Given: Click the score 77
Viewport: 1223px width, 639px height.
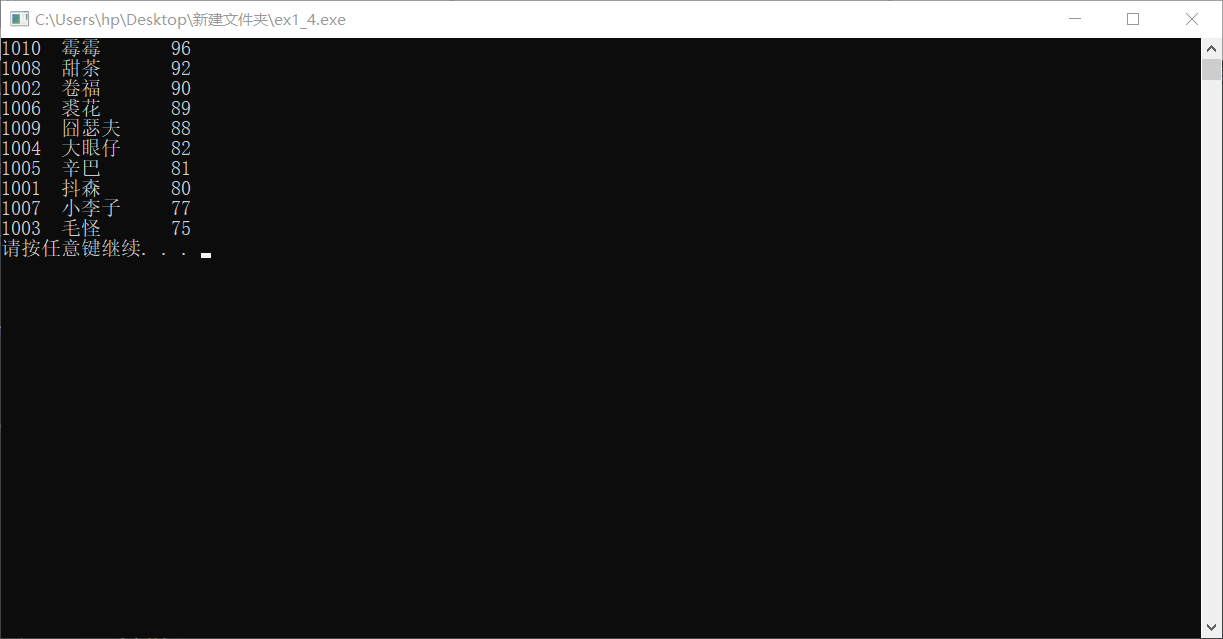Looking at the screenshot, I should tap(181, 208).
